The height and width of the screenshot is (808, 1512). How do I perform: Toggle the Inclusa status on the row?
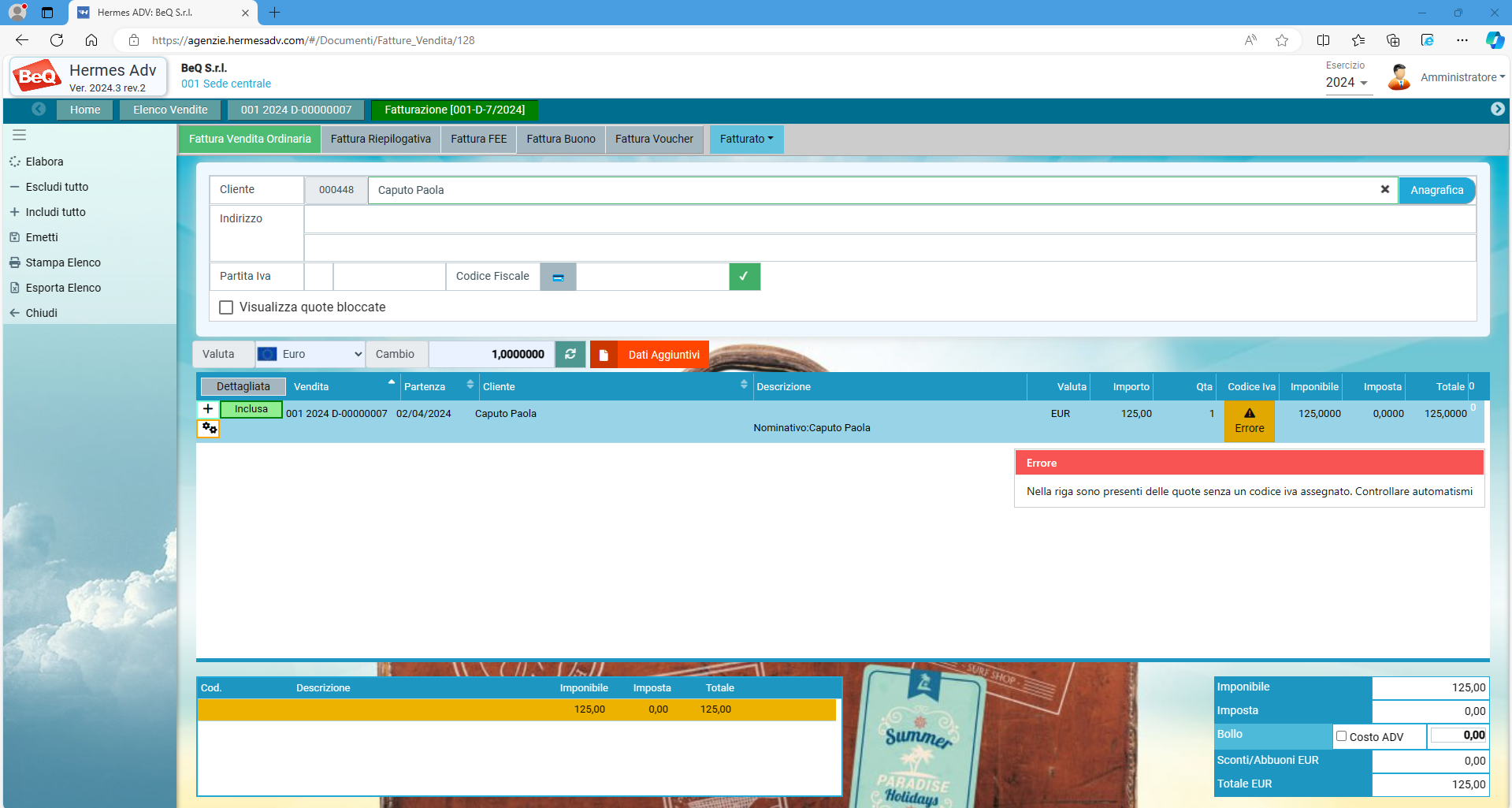coord(251,409)
